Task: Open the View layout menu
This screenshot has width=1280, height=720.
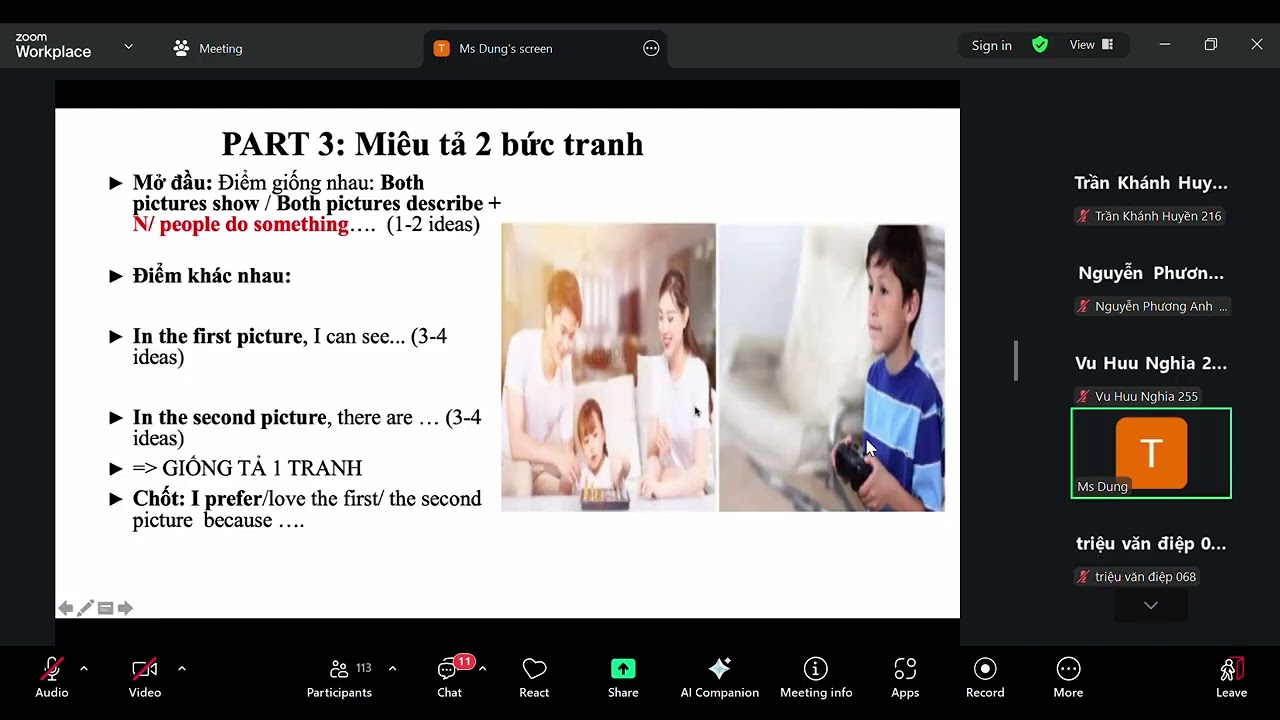Action: click(x=1091, y=45)
